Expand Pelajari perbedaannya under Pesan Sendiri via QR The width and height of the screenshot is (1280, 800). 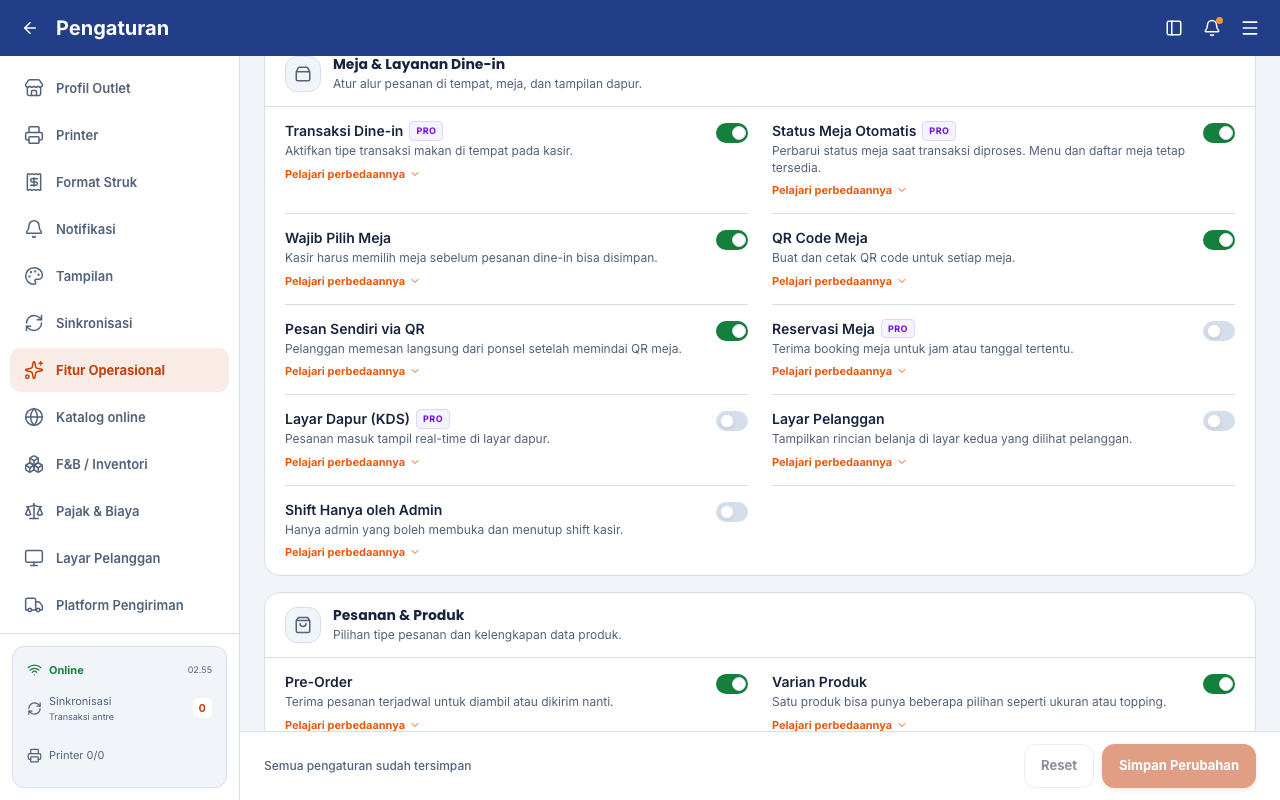pyautogui.click(x=352, y=371)
